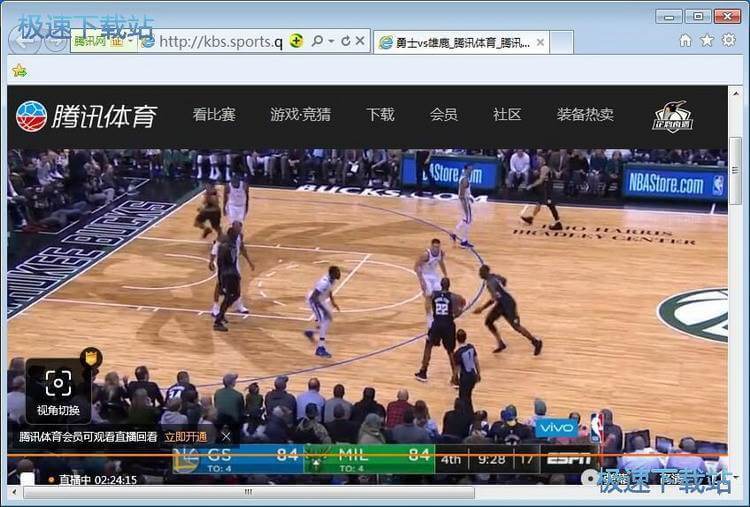
Task: Refresh the page with the reload icon
Action: pos(346,41)
